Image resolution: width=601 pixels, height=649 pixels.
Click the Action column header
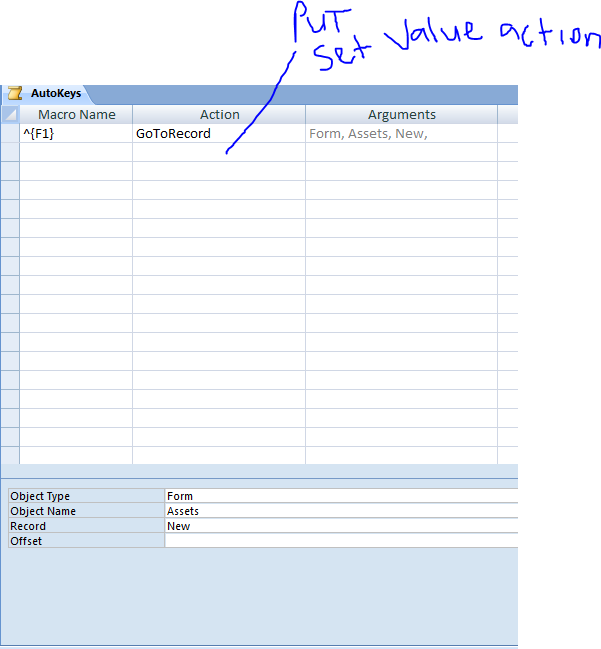(219, 115)
